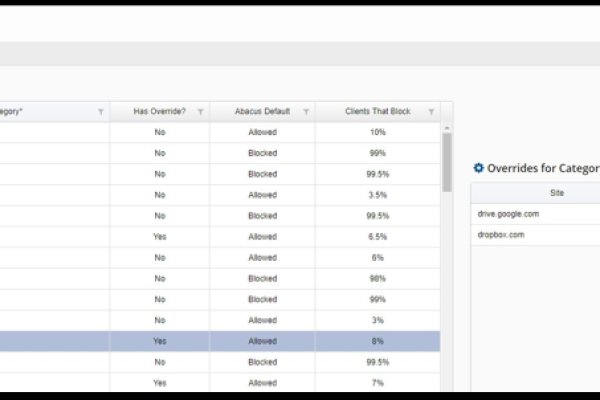Open the Clients That Block filter icon

[432, 112]
